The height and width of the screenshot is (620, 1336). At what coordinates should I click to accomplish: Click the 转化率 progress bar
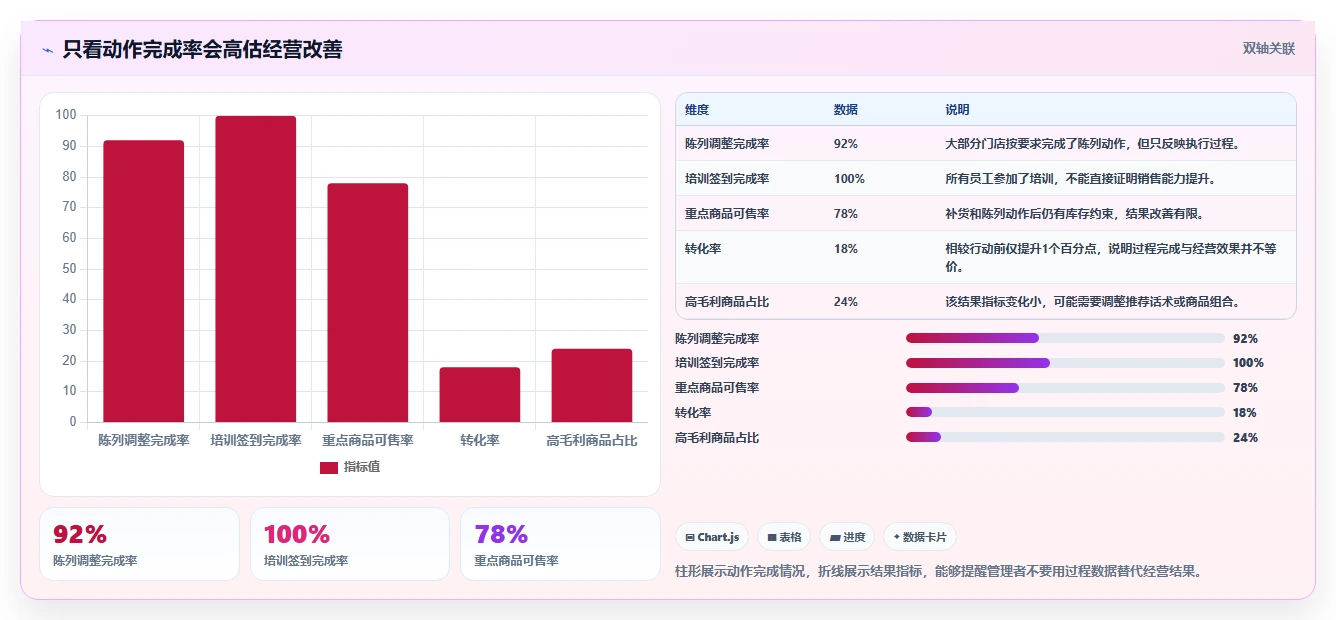coord(1065,412)
